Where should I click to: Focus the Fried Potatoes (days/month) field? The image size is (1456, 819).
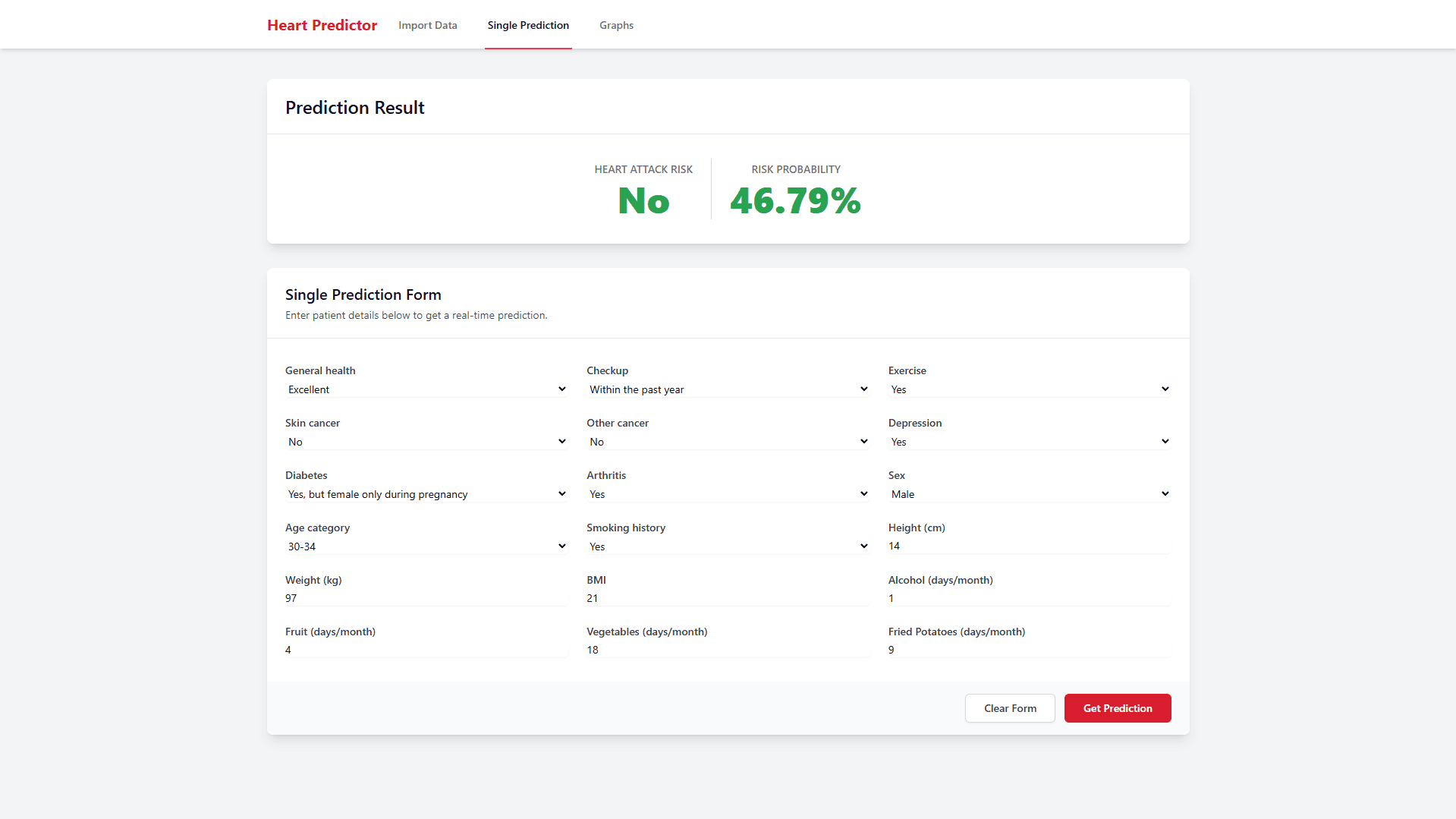point(1030,650)
